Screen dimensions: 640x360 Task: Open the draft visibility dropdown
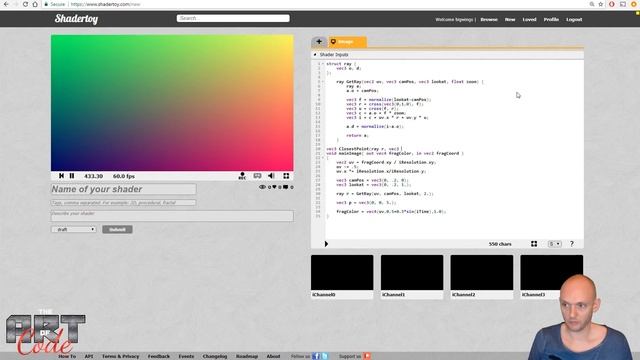click(73, 229)
